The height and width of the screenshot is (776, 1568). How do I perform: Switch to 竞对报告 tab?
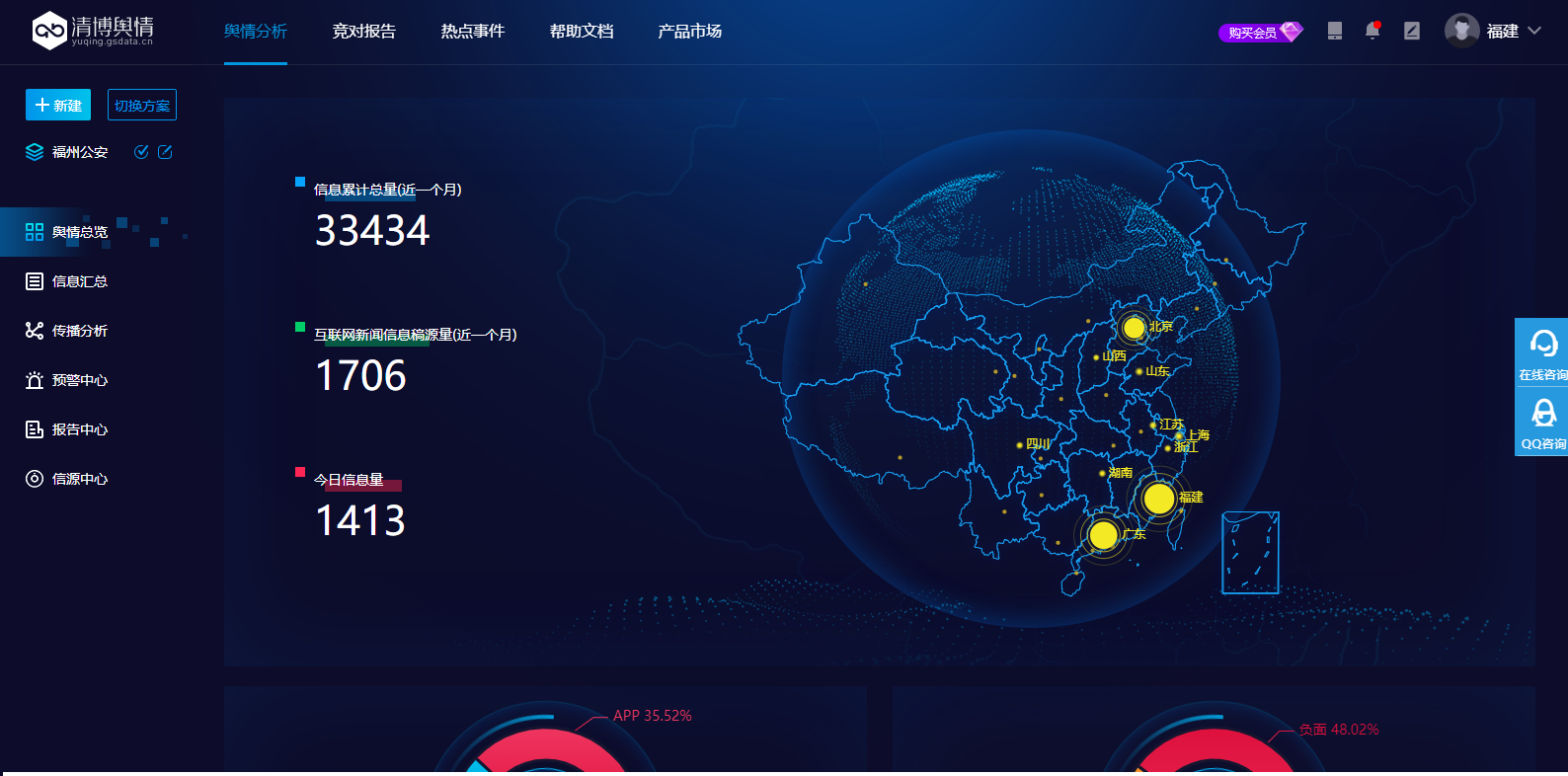tap(363, 32)
